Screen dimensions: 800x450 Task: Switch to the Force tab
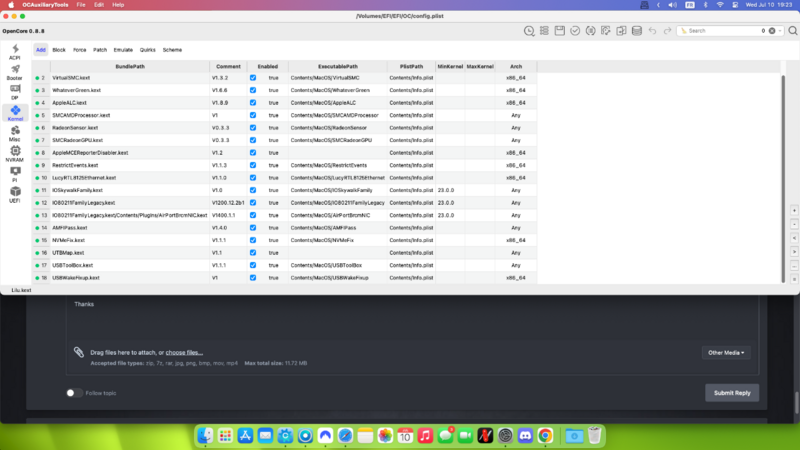[80, 50]
